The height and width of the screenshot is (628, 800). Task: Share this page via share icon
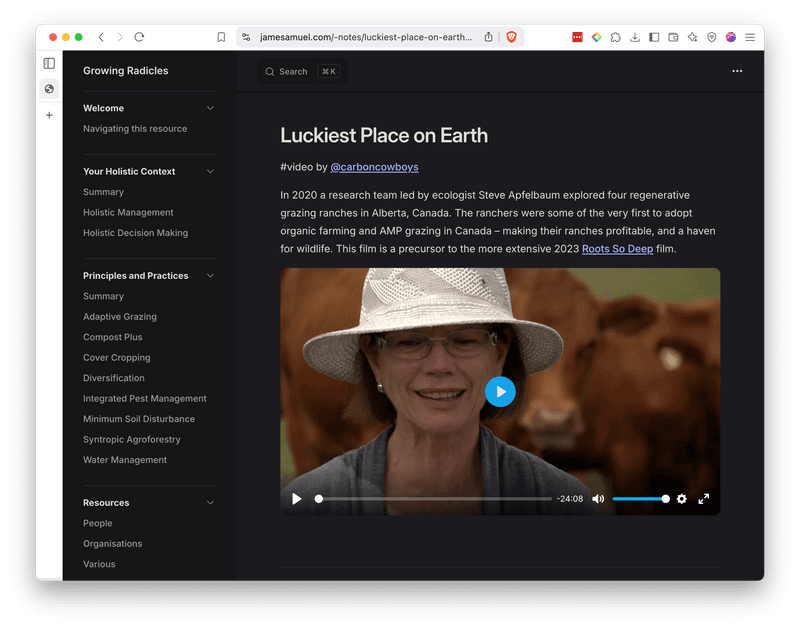(488, 37)
